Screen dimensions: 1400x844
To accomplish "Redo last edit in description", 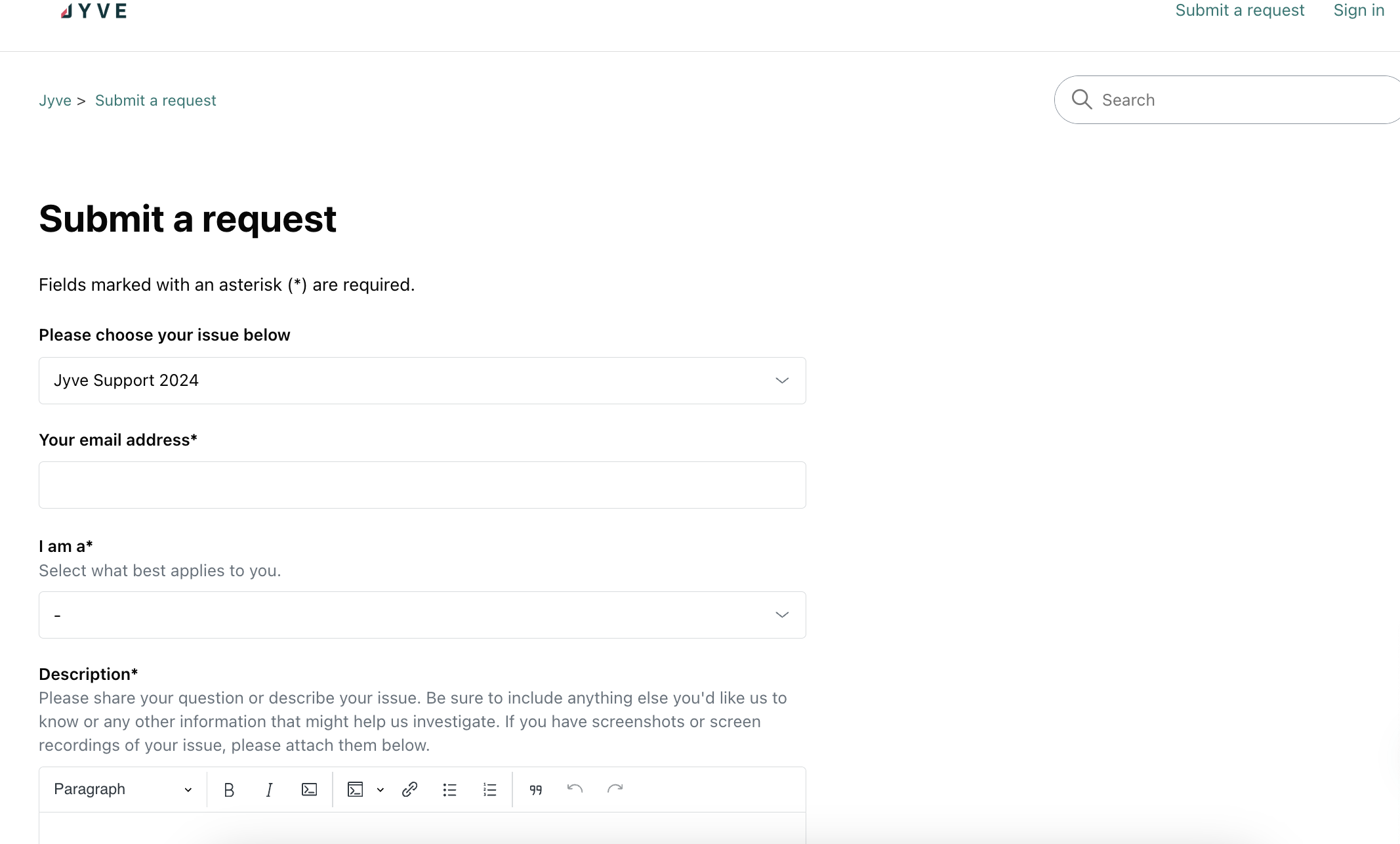I will tap(615, 790).
